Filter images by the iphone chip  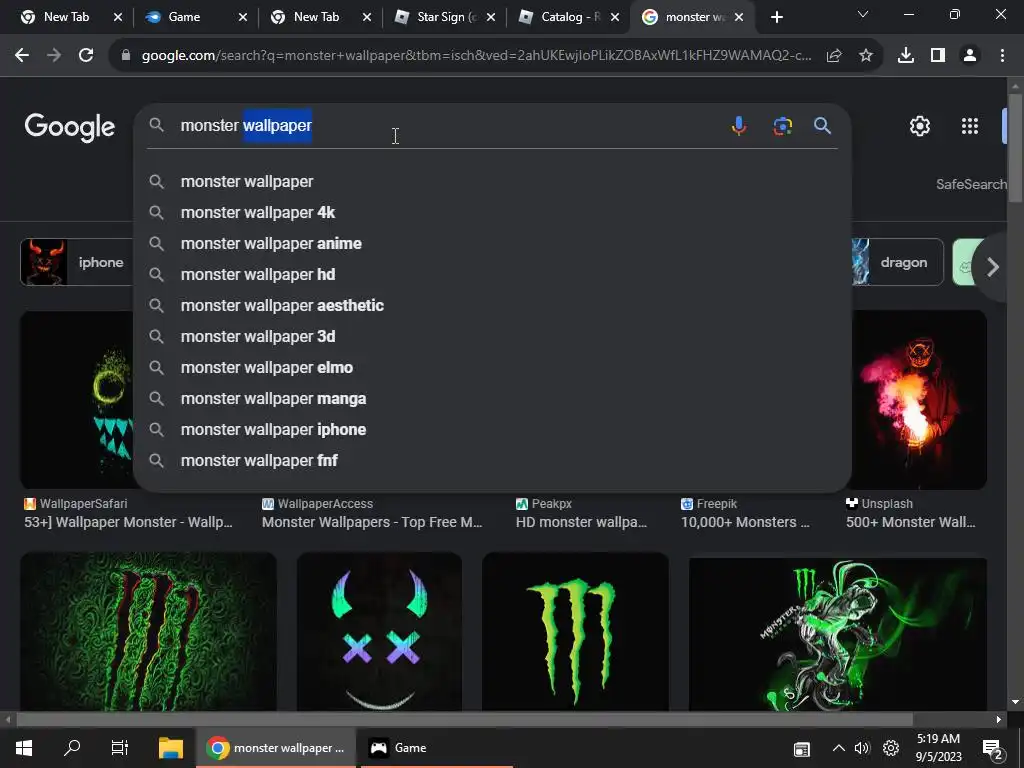[77, 263]
